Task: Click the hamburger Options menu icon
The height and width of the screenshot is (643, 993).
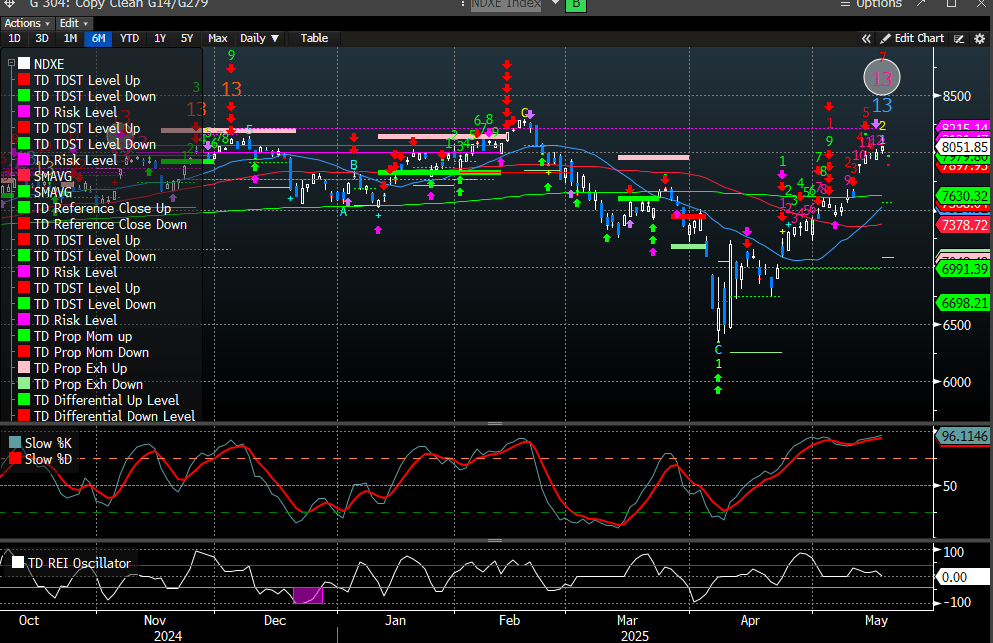Action: 843,5
